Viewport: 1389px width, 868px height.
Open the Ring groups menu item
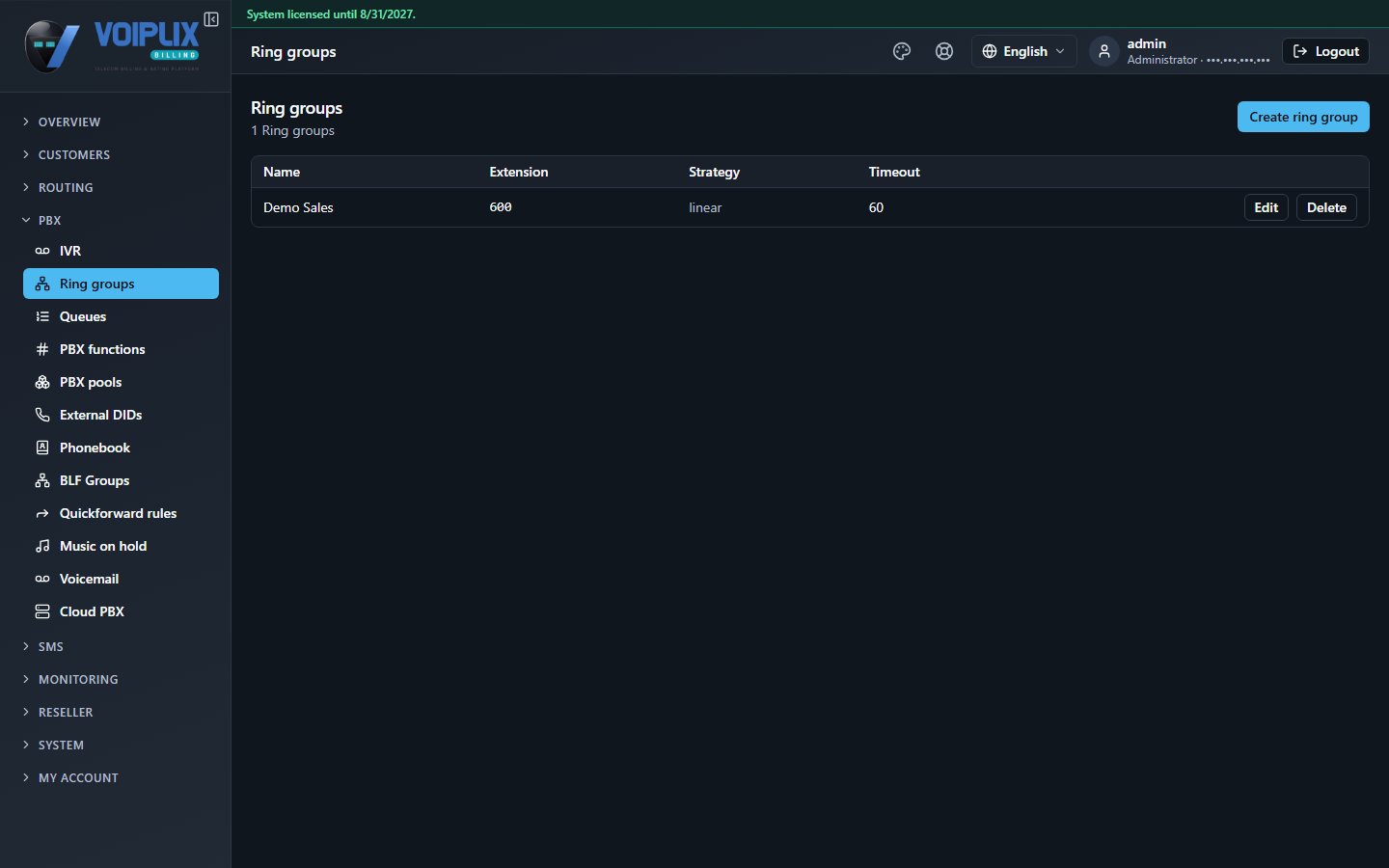[x=121, y=284]
